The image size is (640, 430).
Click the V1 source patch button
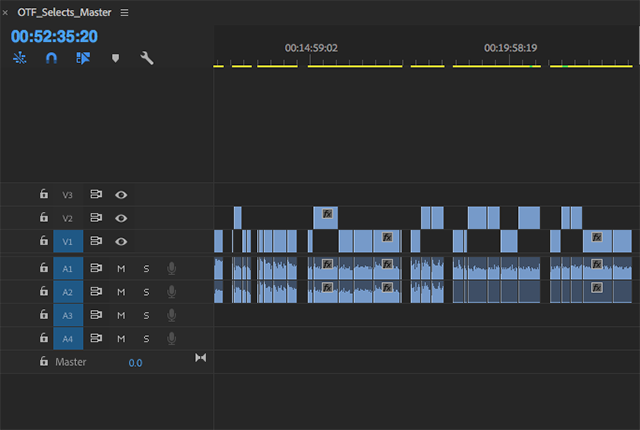68,241
